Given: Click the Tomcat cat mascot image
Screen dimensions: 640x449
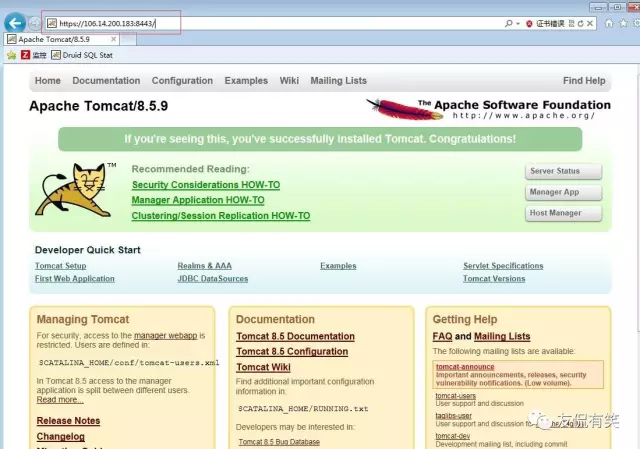Looking at the screenshot, I should click(76, 190).
